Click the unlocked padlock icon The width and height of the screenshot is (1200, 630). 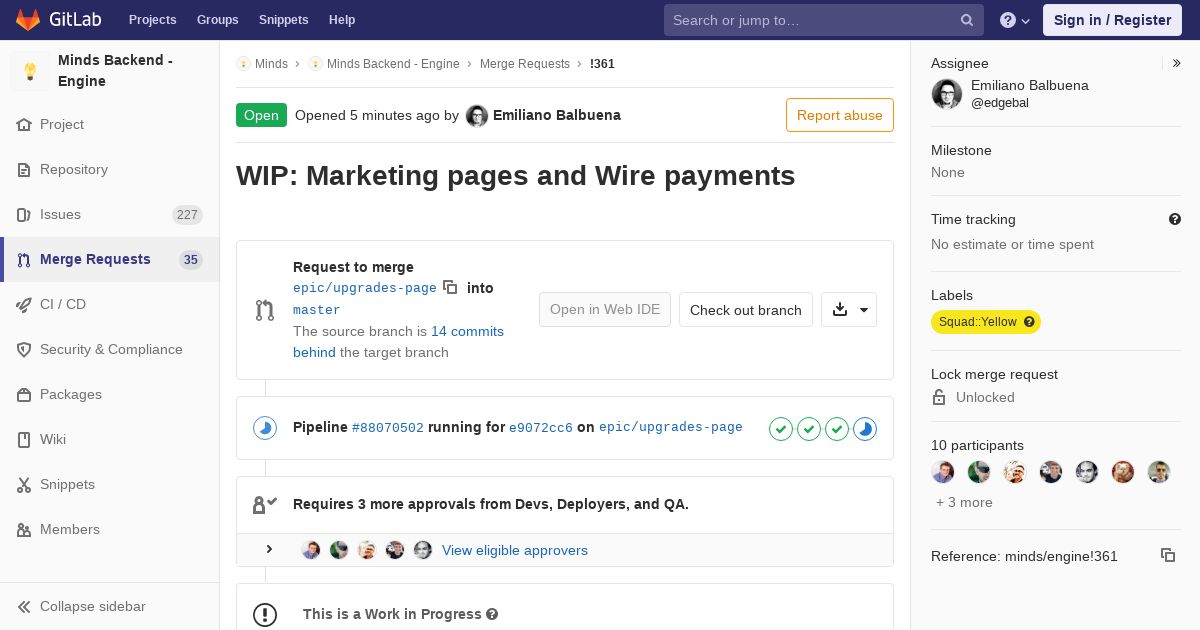tap(939, 397)
